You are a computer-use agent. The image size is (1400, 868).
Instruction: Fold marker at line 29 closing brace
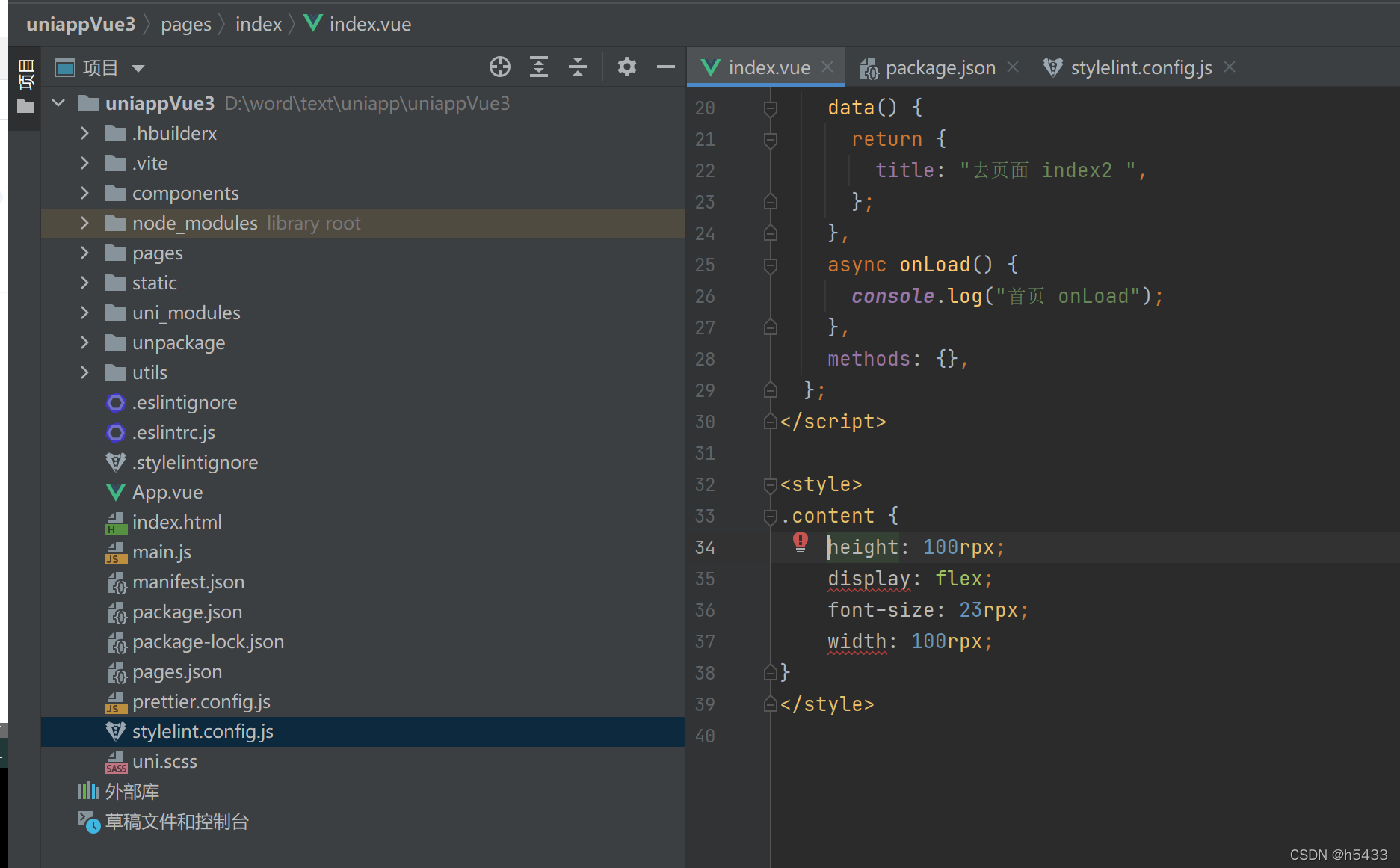[x=771, y=391]
